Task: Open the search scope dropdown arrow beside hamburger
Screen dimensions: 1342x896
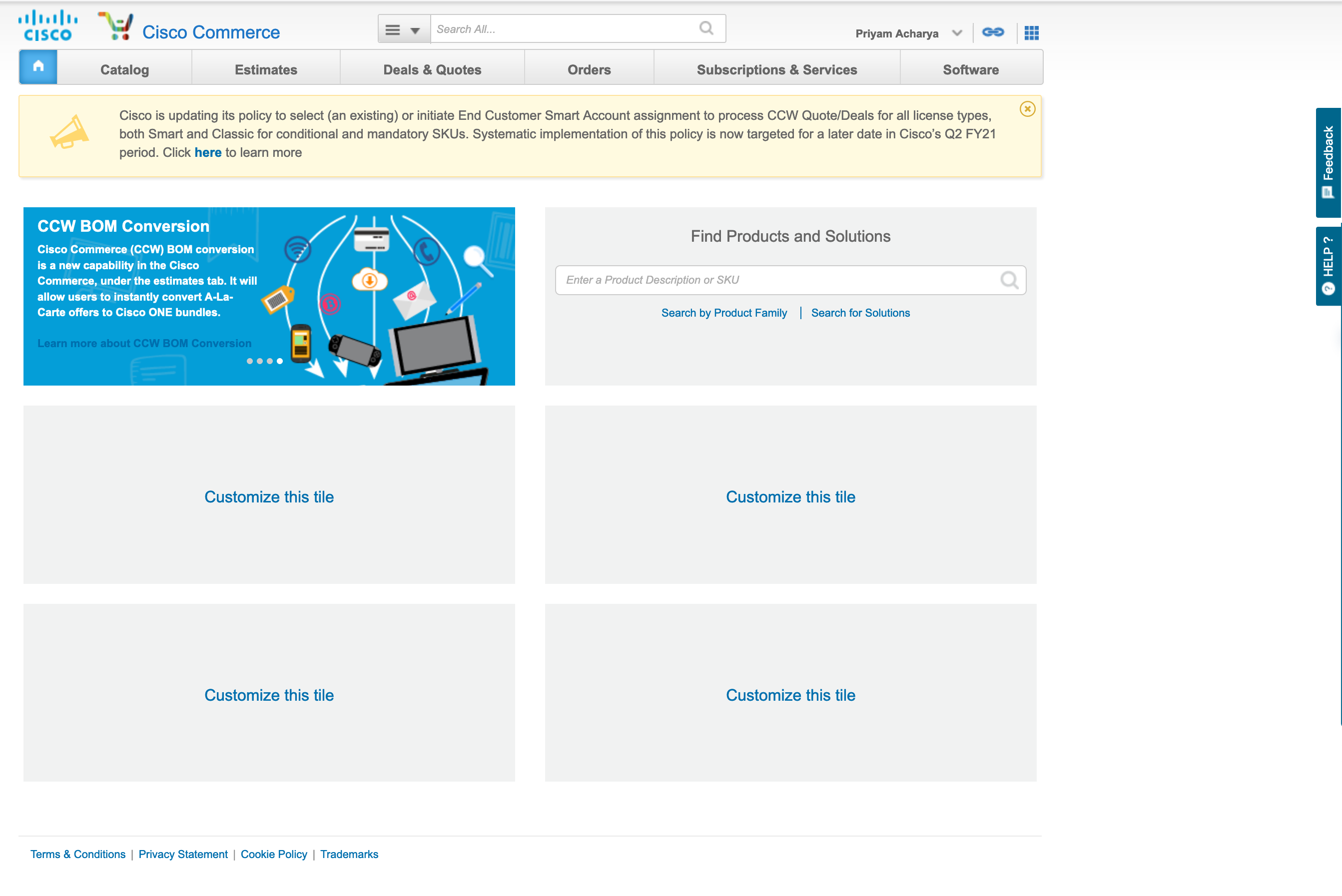Action: (x=415, y=29)
